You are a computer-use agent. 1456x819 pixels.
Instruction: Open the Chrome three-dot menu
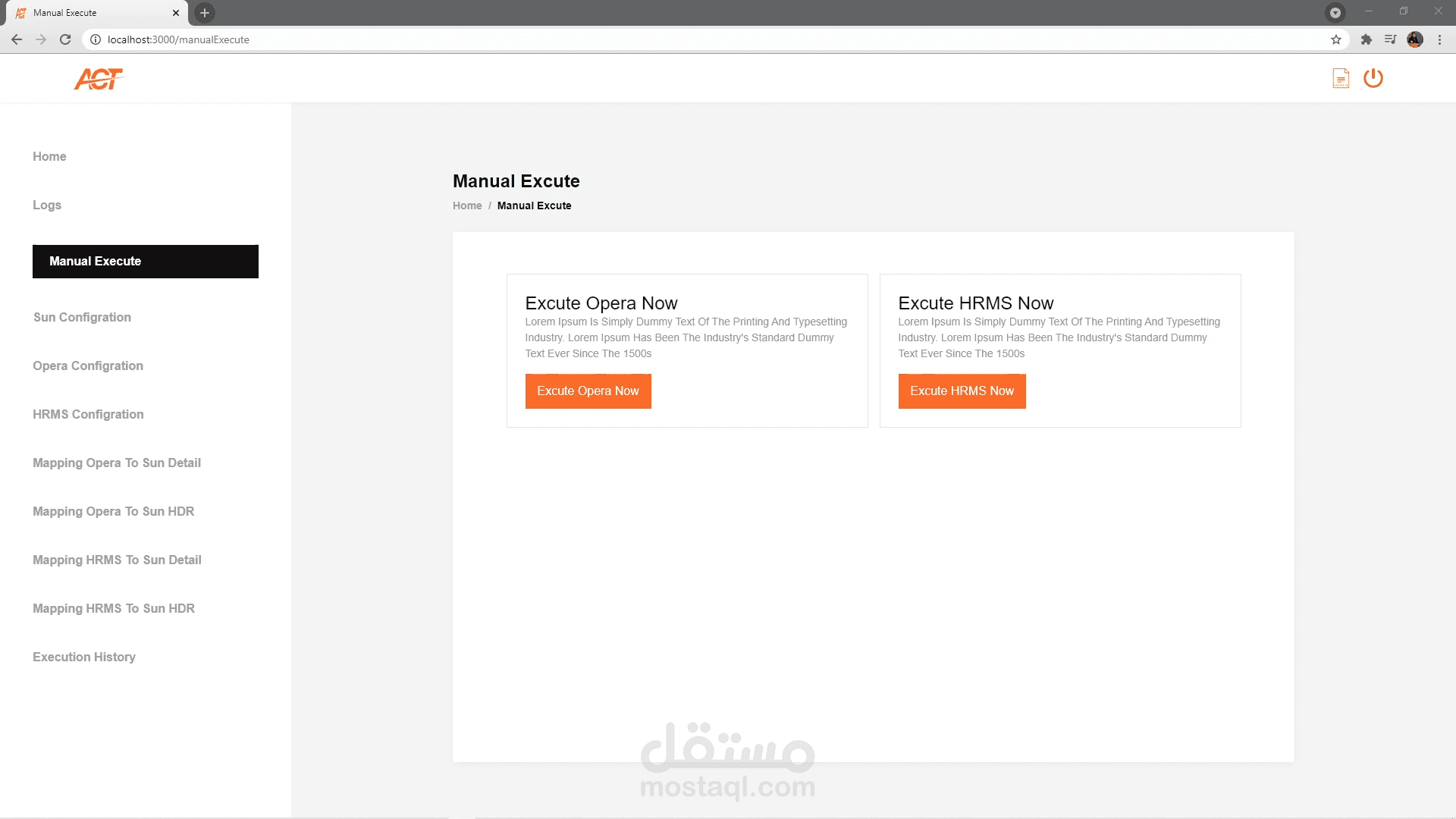click(1439, 39)
